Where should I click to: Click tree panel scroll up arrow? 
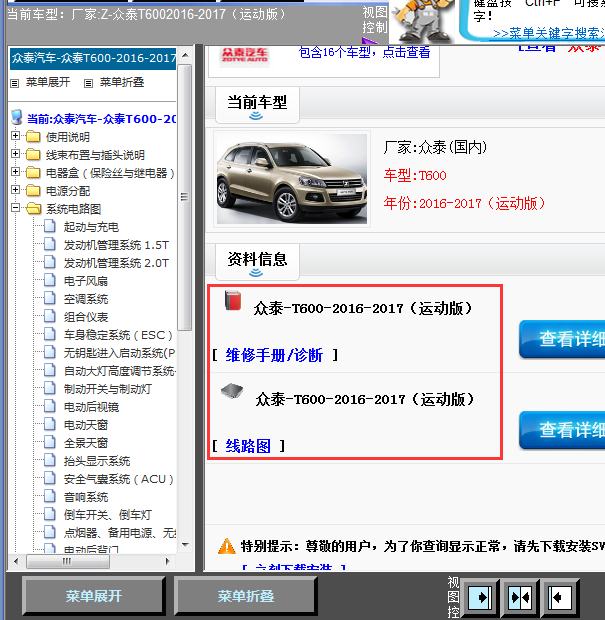(185, 55)
